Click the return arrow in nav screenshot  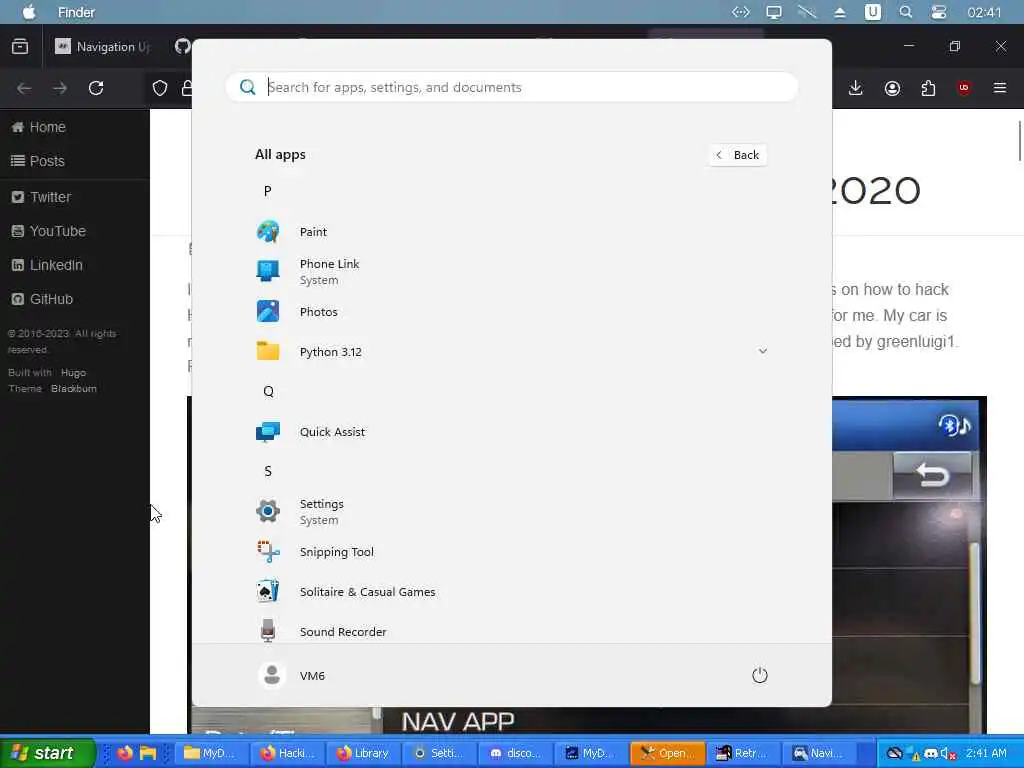click(x=933, y=475)
